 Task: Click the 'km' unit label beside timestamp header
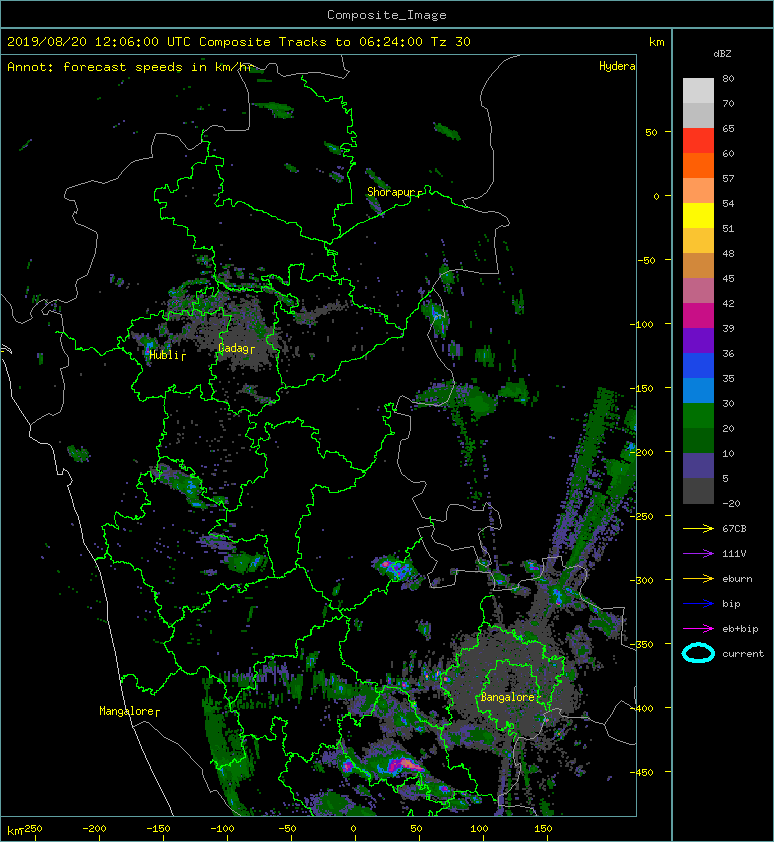(x=656, y=42)
